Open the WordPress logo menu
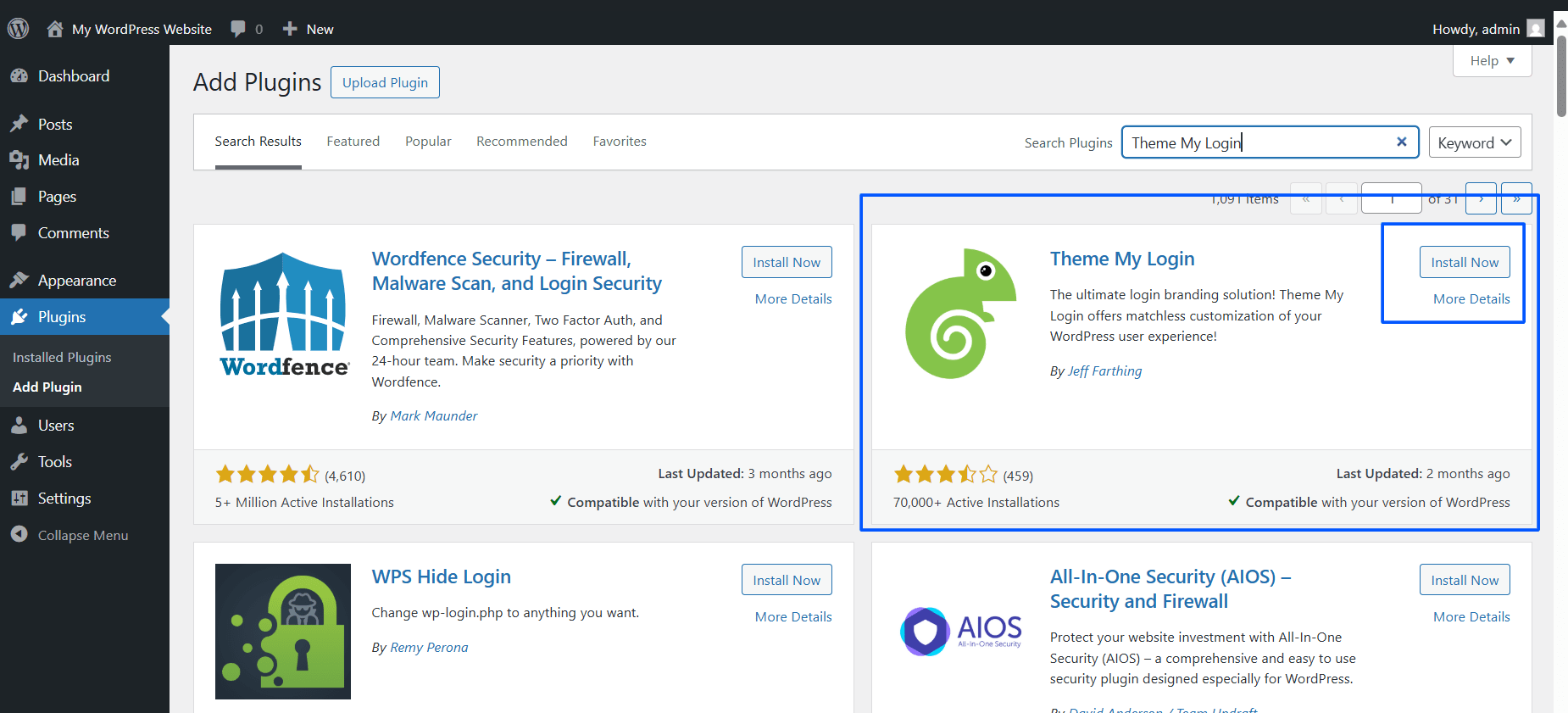Screen dimensions: 1568x713 pyautogui.click(x=19, y=29)
